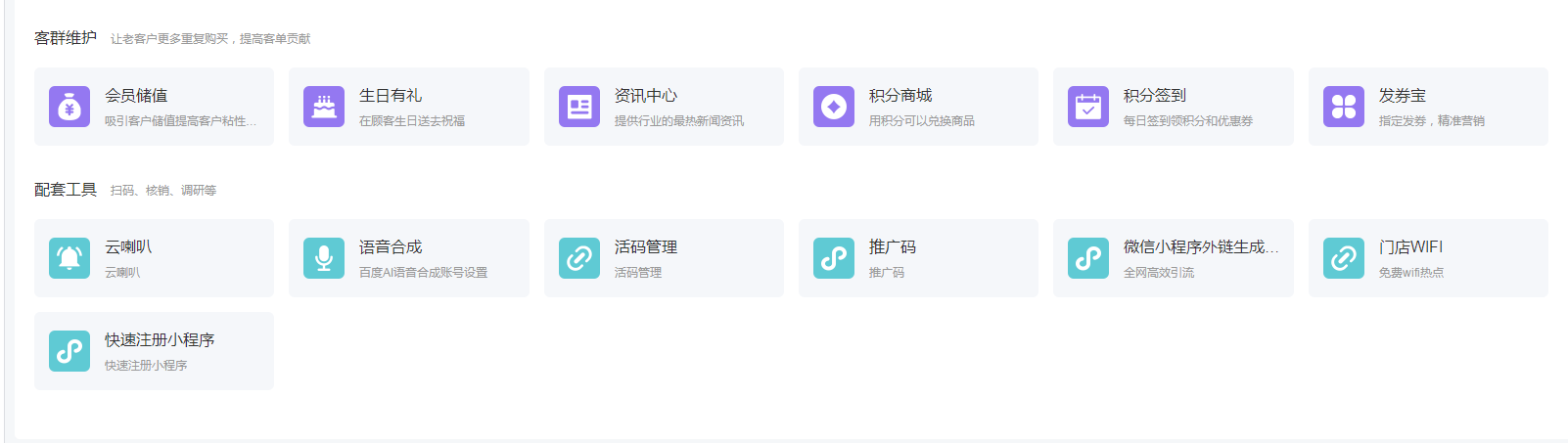
Task: Click description 提供行业的最热新闻资讯
Action: click(679, 121)
